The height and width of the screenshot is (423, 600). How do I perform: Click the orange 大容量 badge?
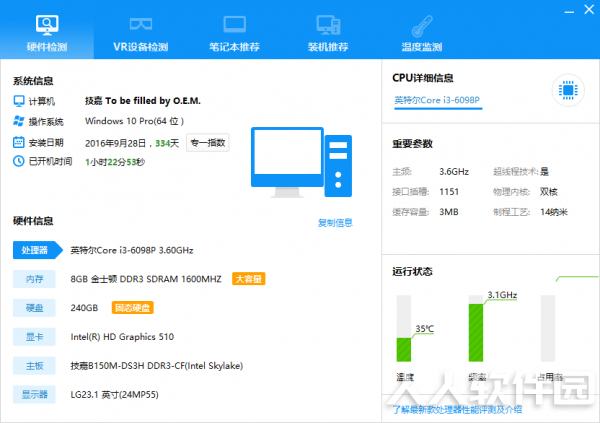(249, 279)
